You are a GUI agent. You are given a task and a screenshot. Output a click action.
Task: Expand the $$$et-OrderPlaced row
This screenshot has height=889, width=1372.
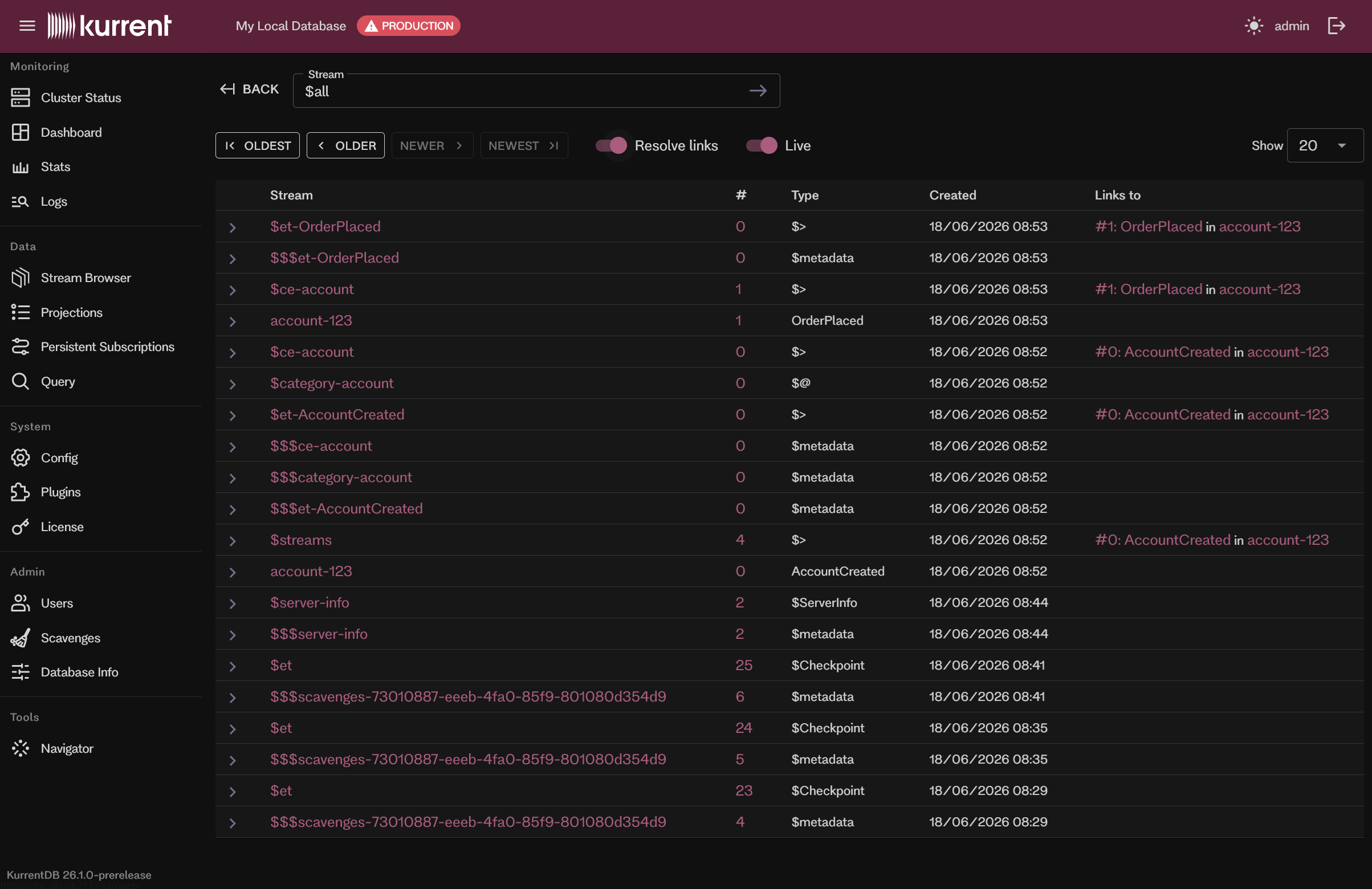tap(233, 259)
